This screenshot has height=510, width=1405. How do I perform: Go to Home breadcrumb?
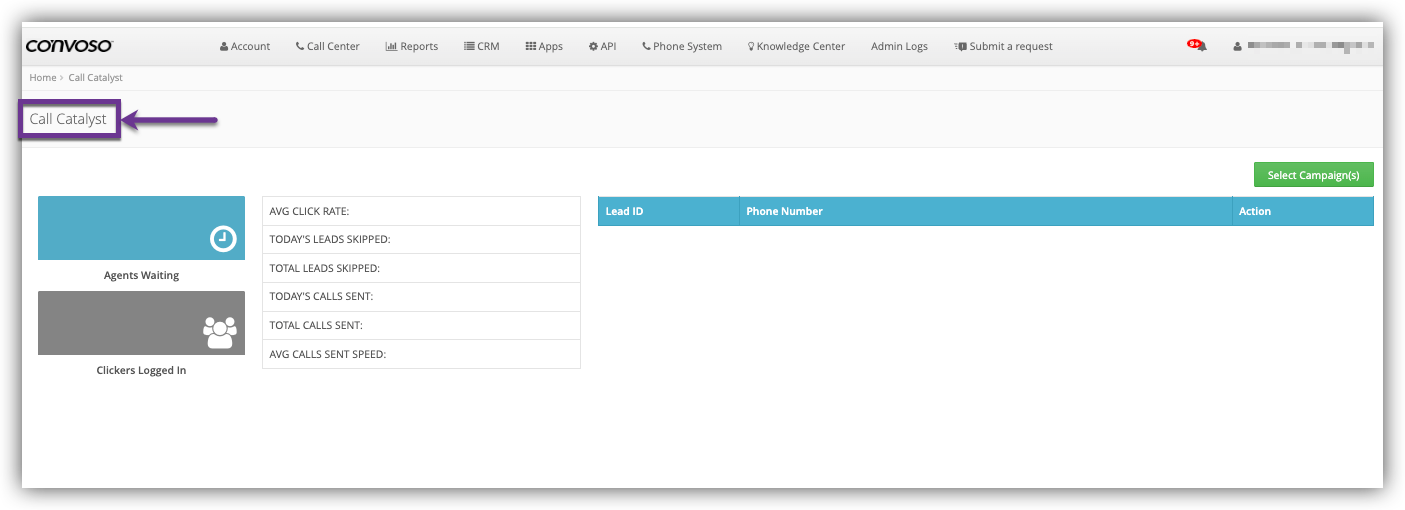coord(43,77)
